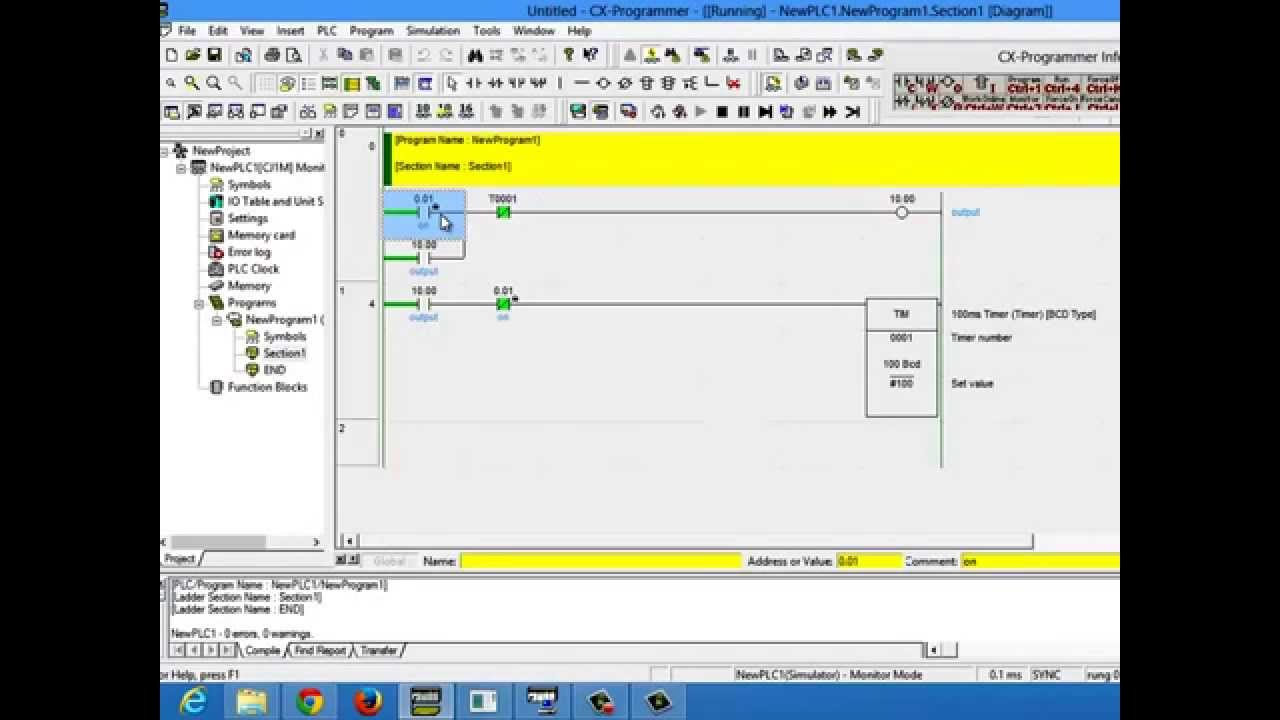The image size is (1280, 720).
Task: Select the New Contact tool
Action: (x=473, y=83)
